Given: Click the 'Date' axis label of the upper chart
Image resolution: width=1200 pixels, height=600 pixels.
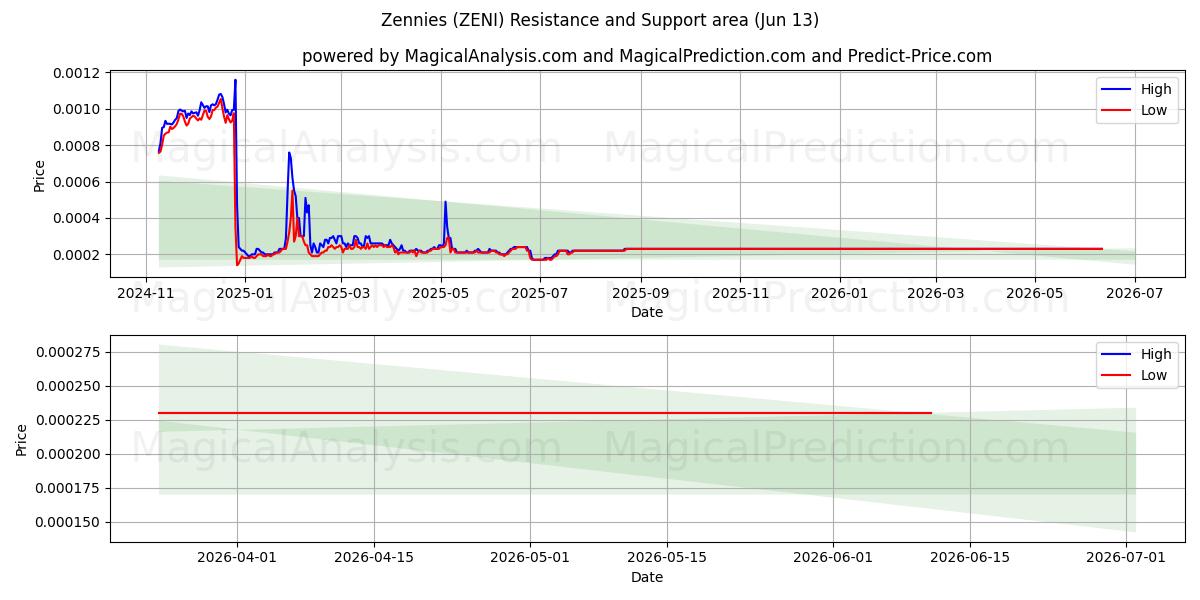Looking at the screenshot, I should [x=647, y=312].
